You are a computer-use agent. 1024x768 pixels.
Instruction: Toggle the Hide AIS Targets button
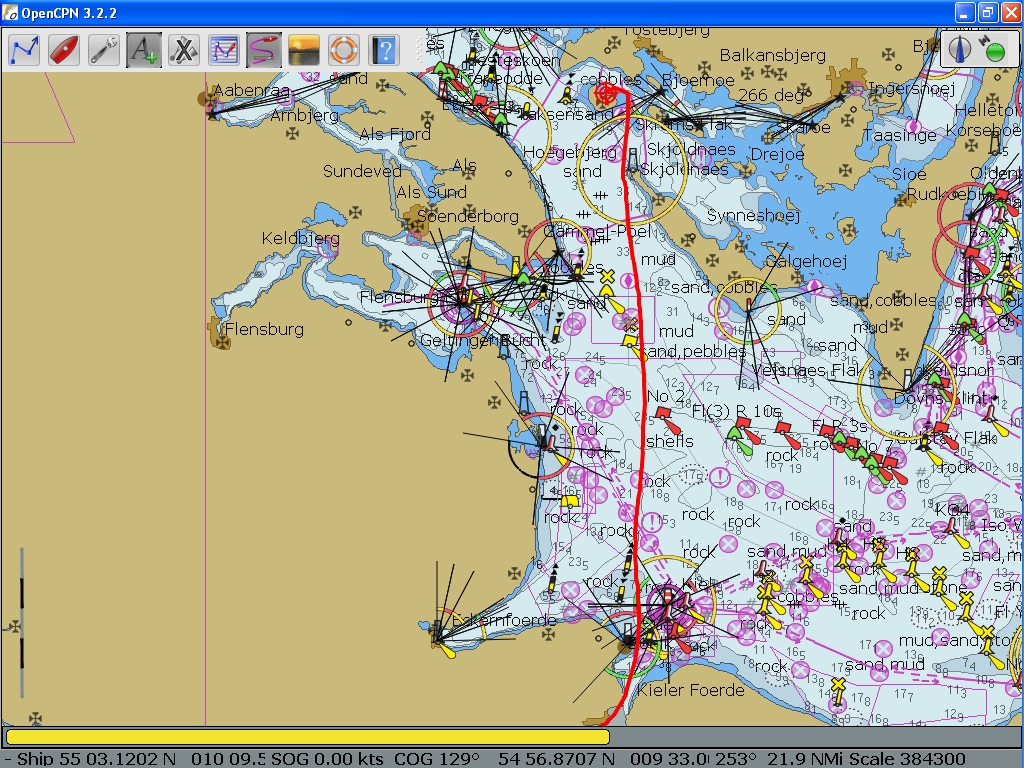tap(184, 49)
